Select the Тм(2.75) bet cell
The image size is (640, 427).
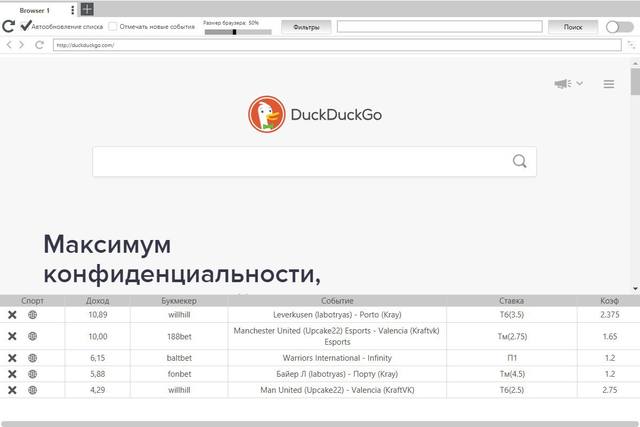click(x=511, y=336)
